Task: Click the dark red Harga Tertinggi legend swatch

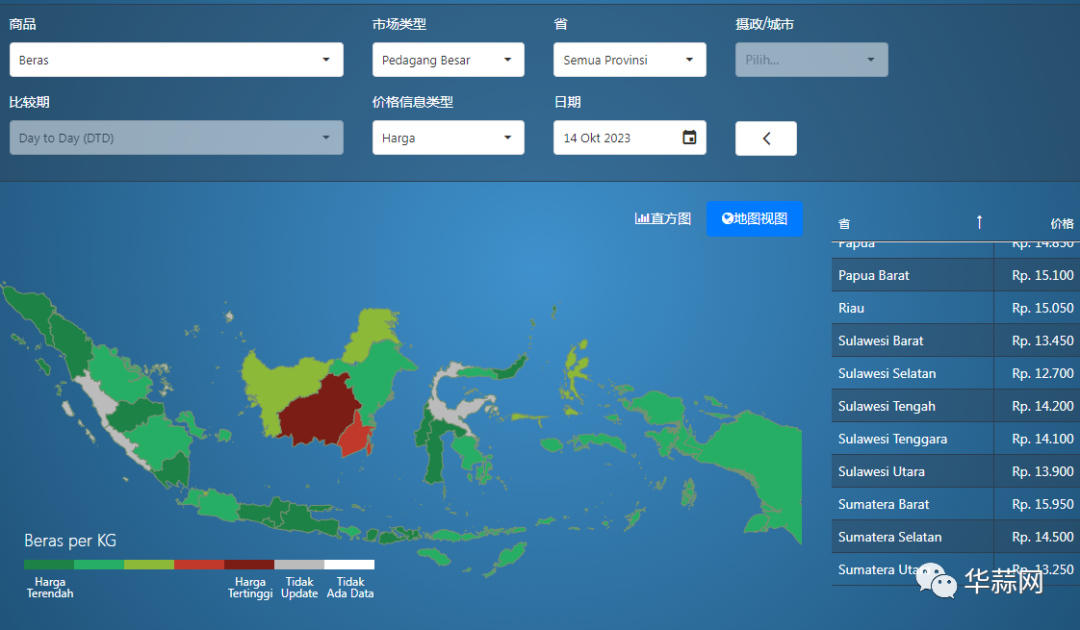Action: (x=249, y=565)
